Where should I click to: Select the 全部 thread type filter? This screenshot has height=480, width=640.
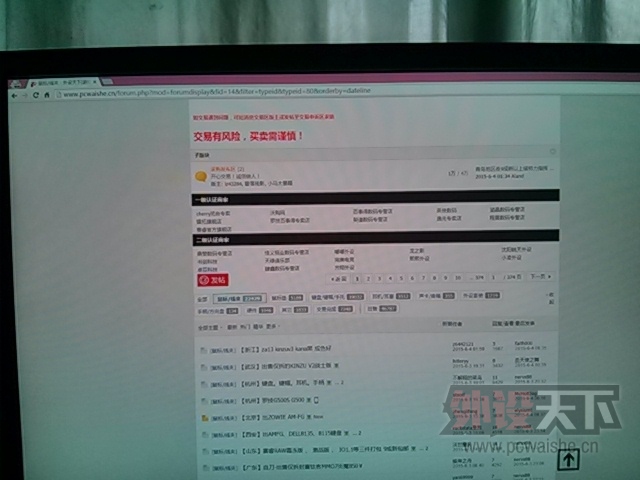click(x=202, y=297)
